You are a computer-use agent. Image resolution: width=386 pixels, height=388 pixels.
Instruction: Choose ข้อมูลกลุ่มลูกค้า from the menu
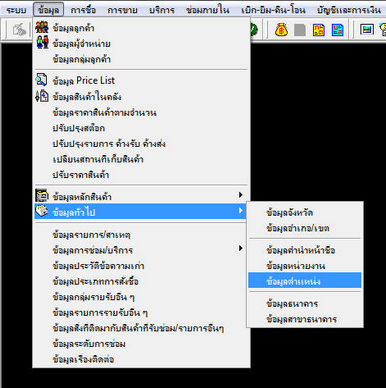point(141,59)
